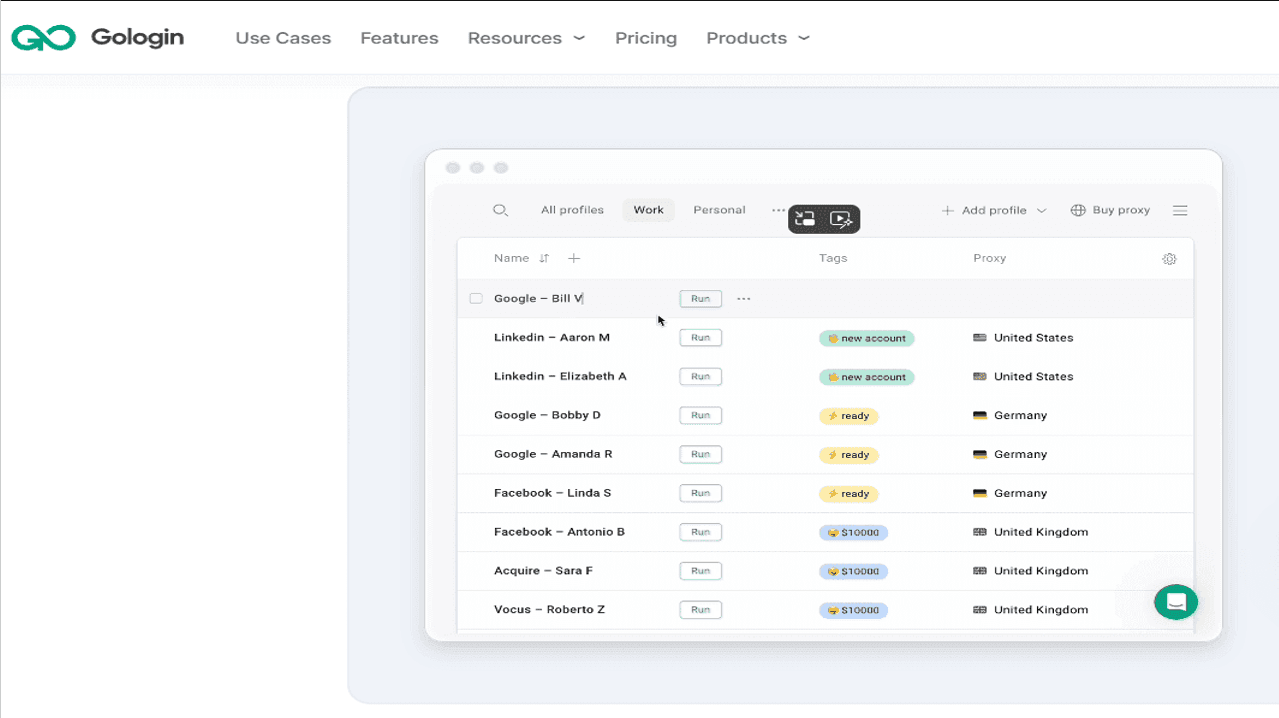Image resolution: width=1279 pixels, height=718 pixels.
Task: Open the hamburger menu beside Buy proxy
Action: pos(1180,210)
